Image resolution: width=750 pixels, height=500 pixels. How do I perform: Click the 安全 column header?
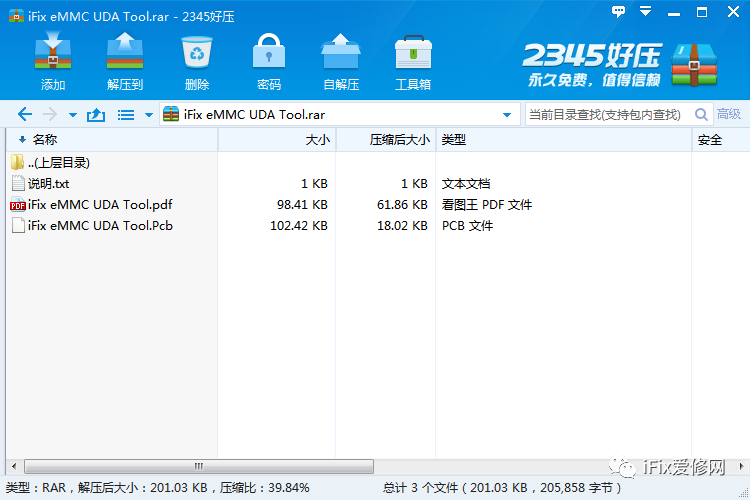721,140
